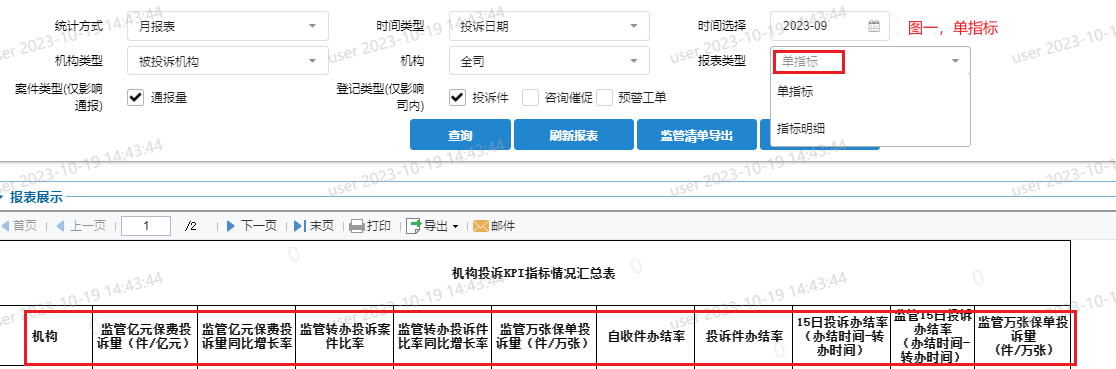Select 单指标 from the dropdown list
This screenshot has height=369, width=1116.
870,92
